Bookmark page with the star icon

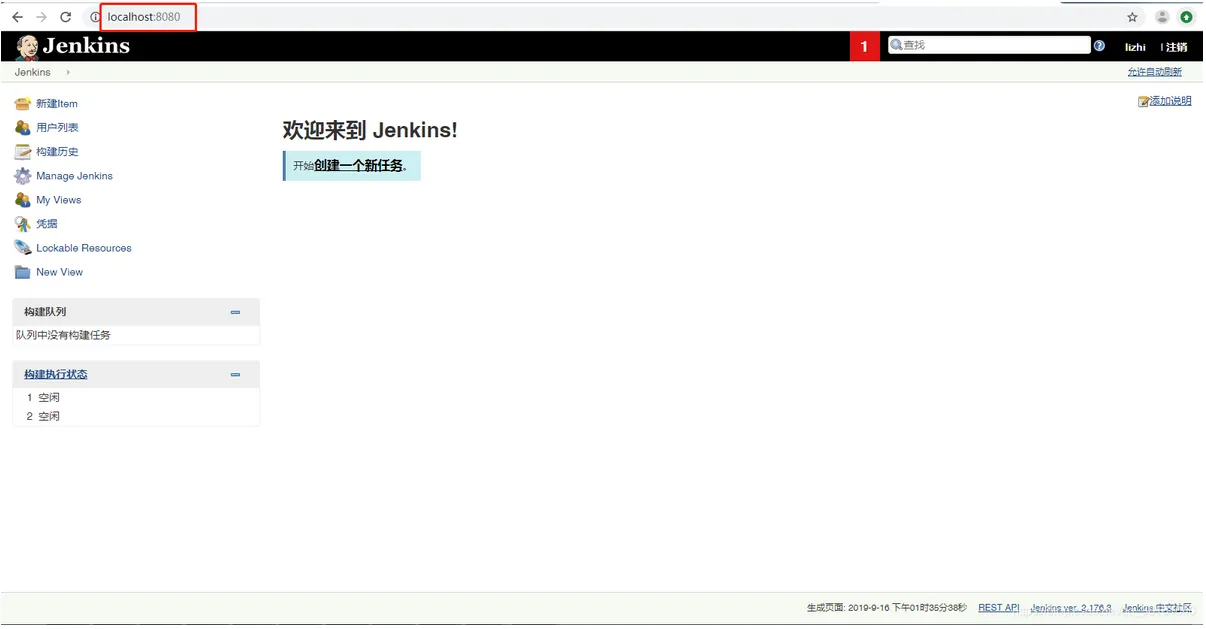point(1132,17)
